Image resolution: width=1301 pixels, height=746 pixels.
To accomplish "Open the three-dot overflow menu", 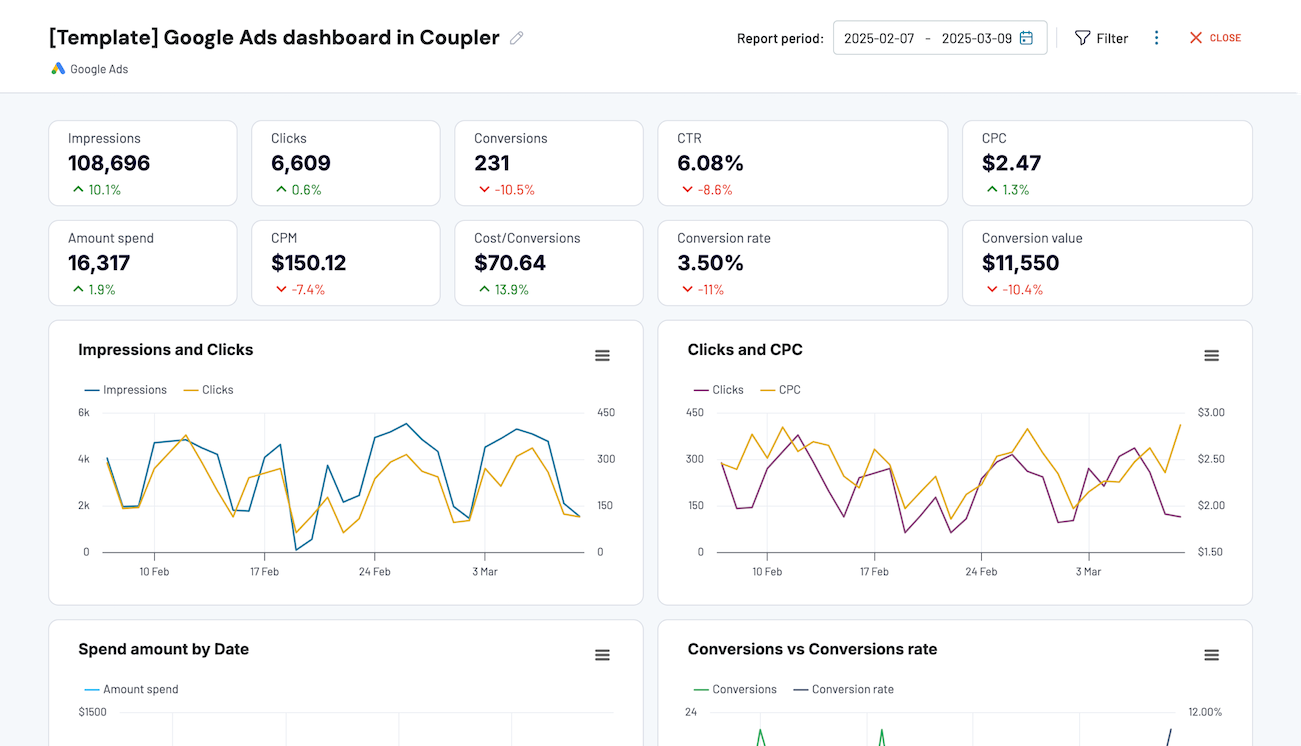I will pyautogui.click(x=1157, y=37).
